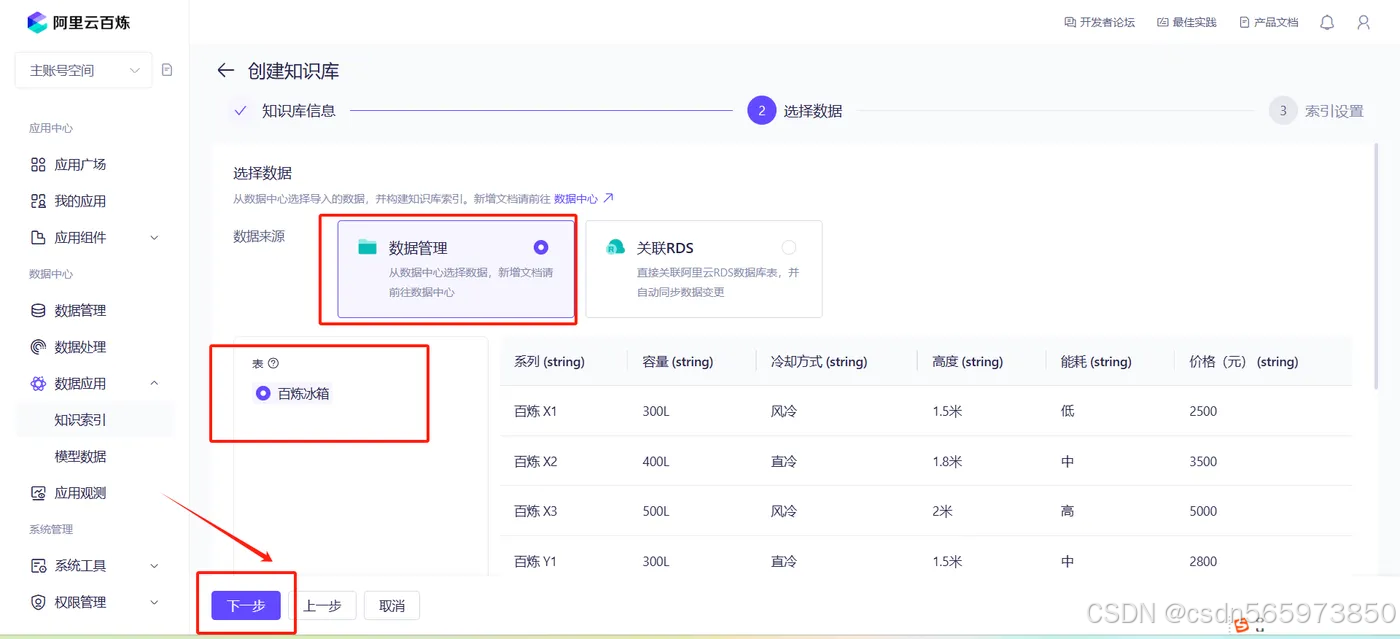
Task: Click the 百炼 X3 cell
Action: [x=535, y=511]
